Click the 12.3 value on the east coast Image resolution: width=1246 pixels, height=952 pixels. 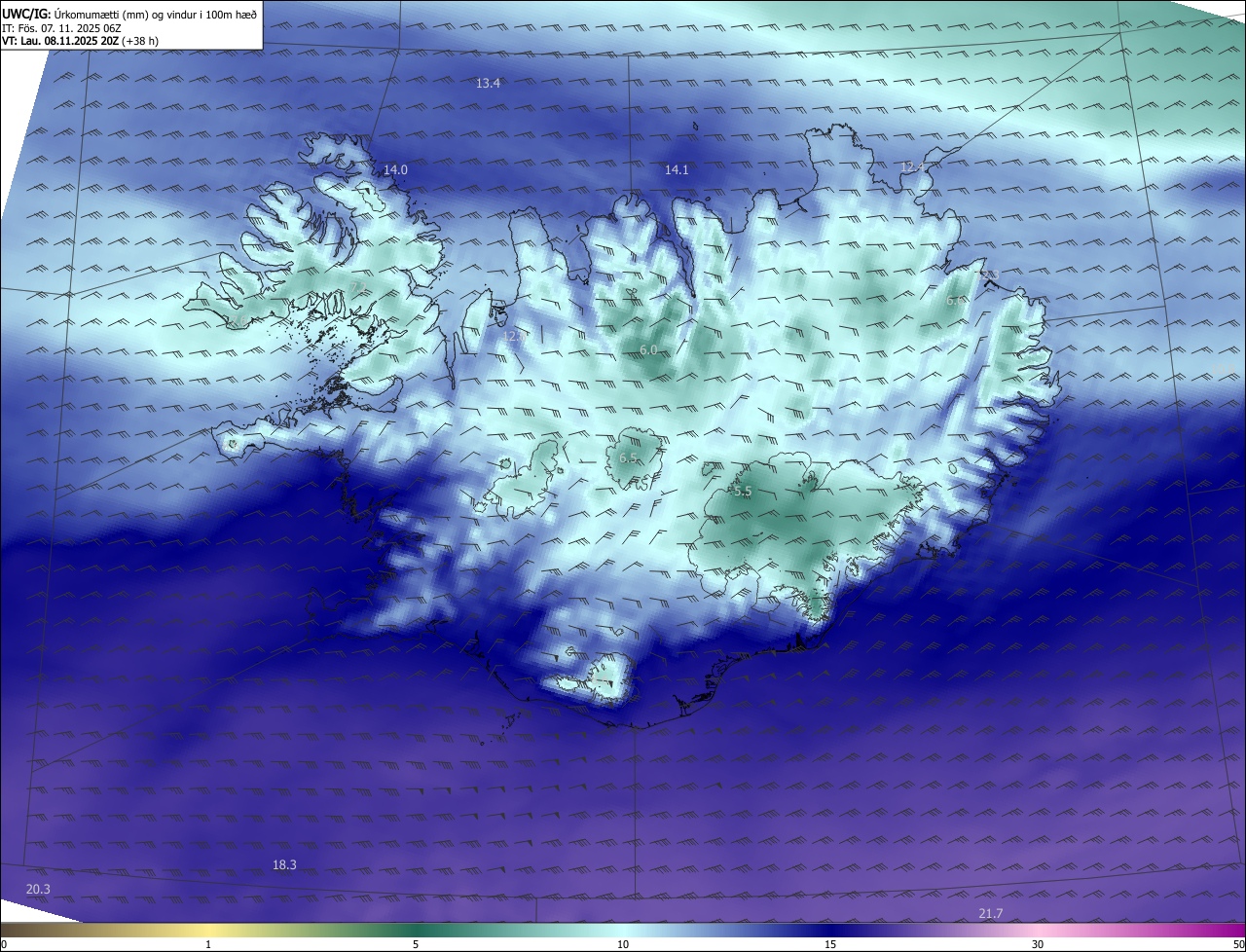coord(988,275)
